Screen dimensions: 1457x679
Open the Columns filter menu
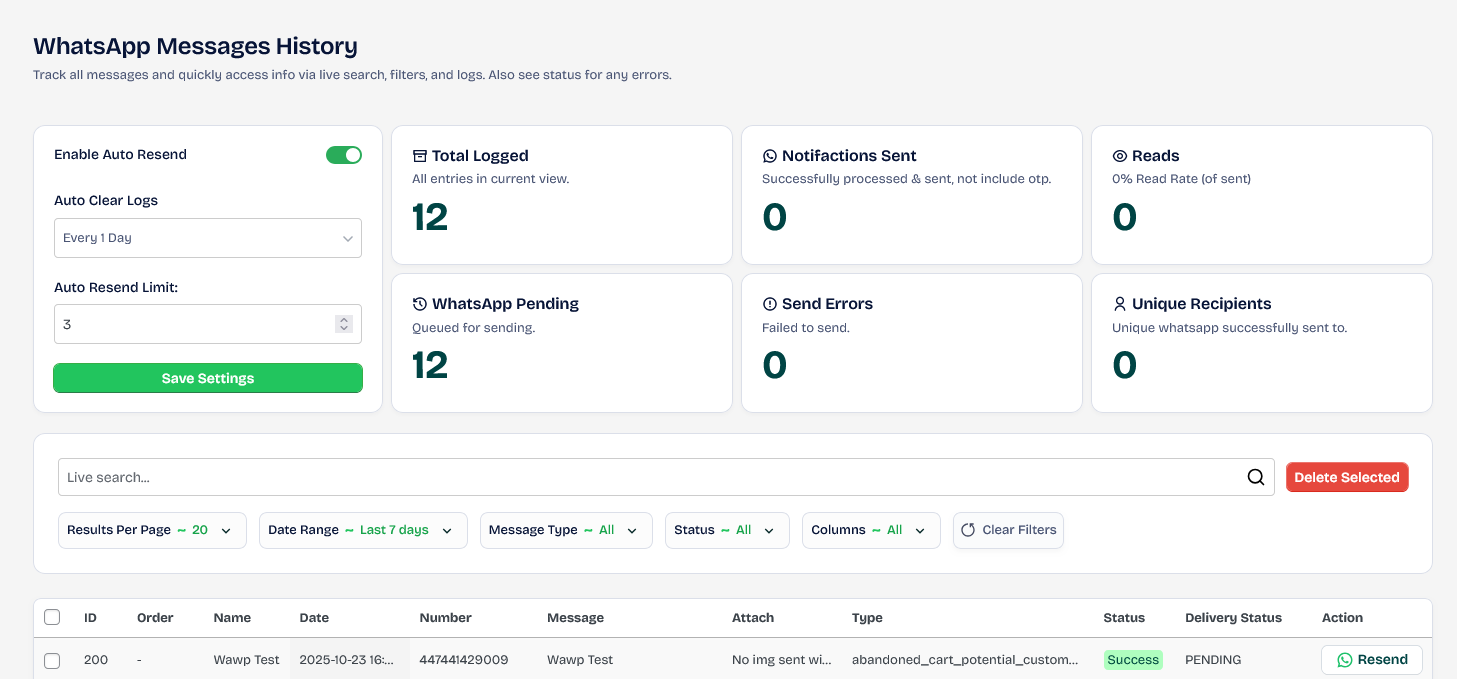(x=870, y=530)
